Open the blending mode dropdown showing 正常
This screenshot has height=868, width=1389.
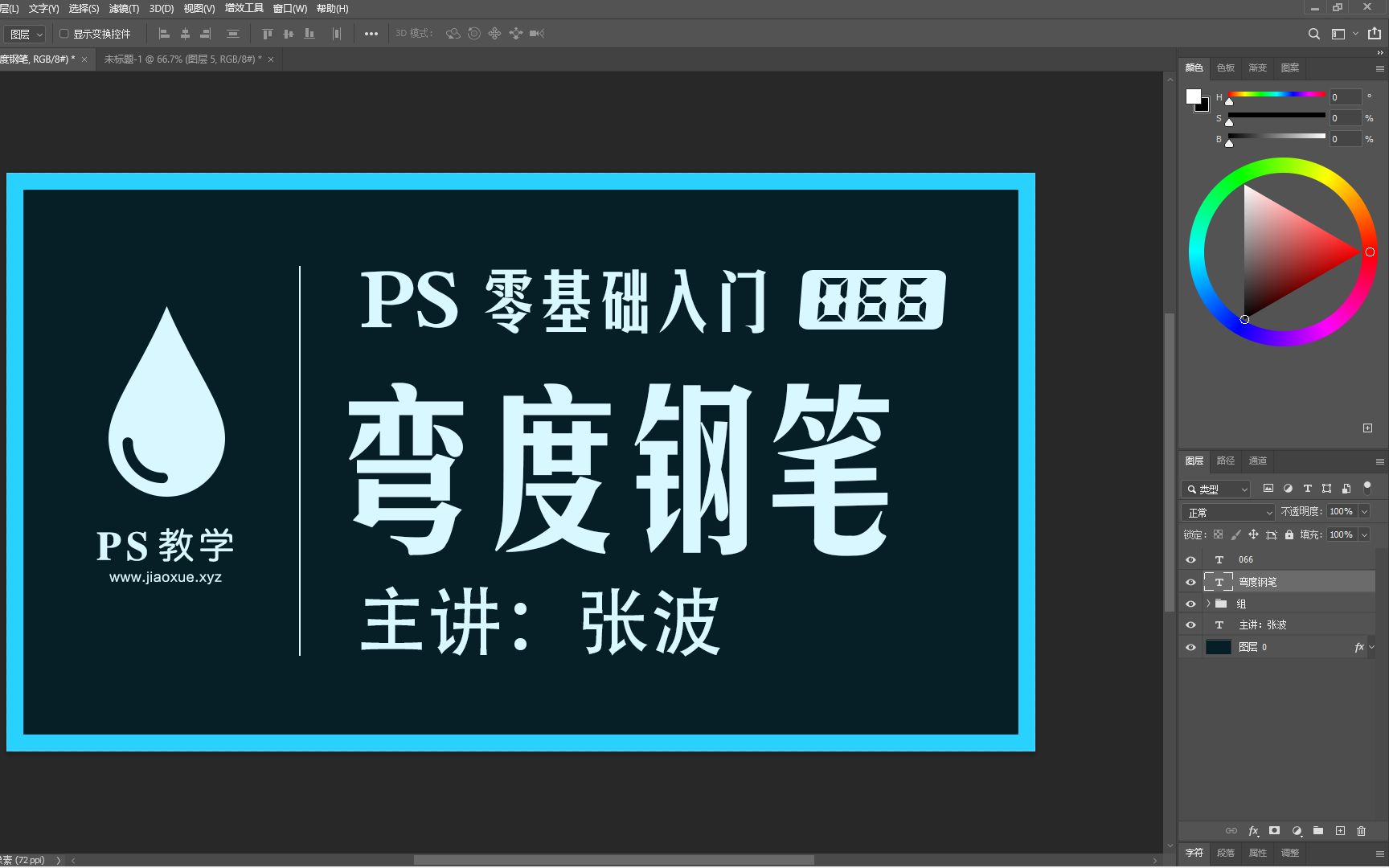1226,511
